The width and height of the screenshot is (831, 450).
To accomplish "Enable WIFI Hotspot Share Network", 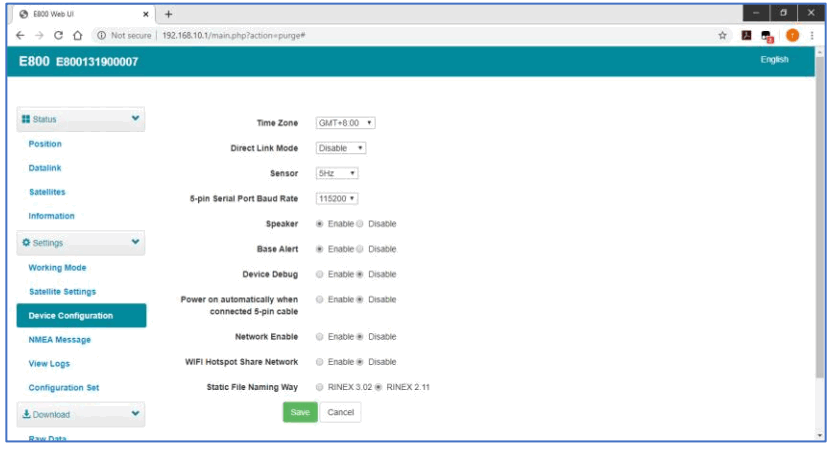I will click(x=320, y=362).
